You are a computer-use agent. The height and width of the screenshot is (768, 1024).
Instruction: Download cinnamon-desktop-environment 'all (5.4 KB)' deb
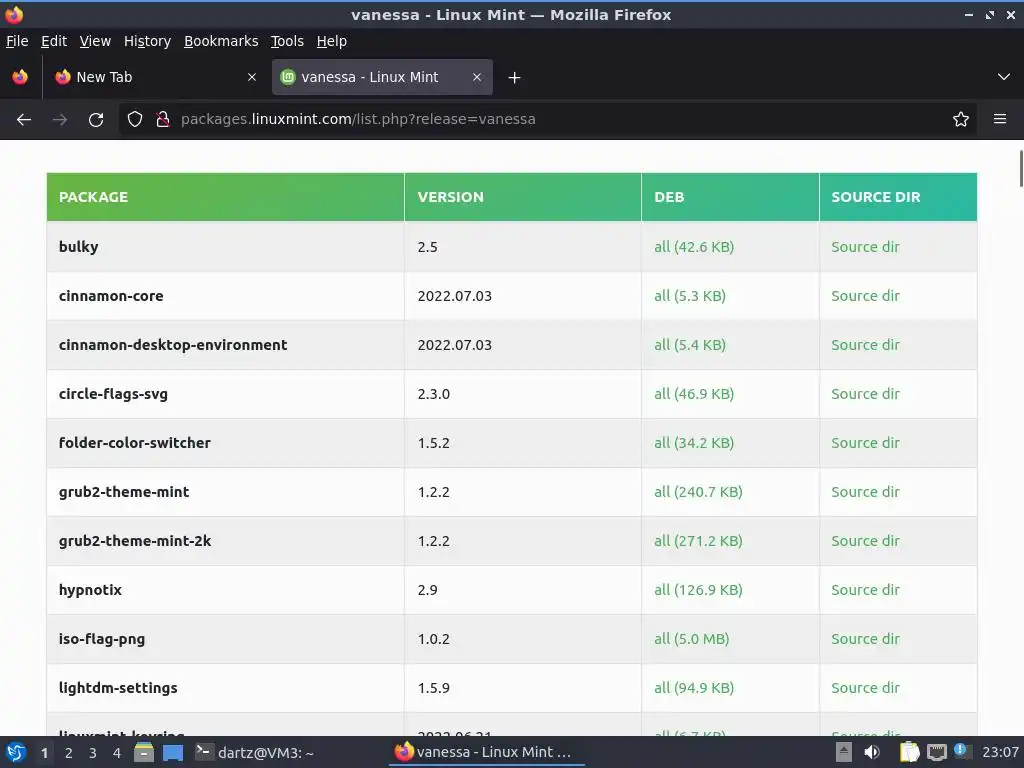690,345
